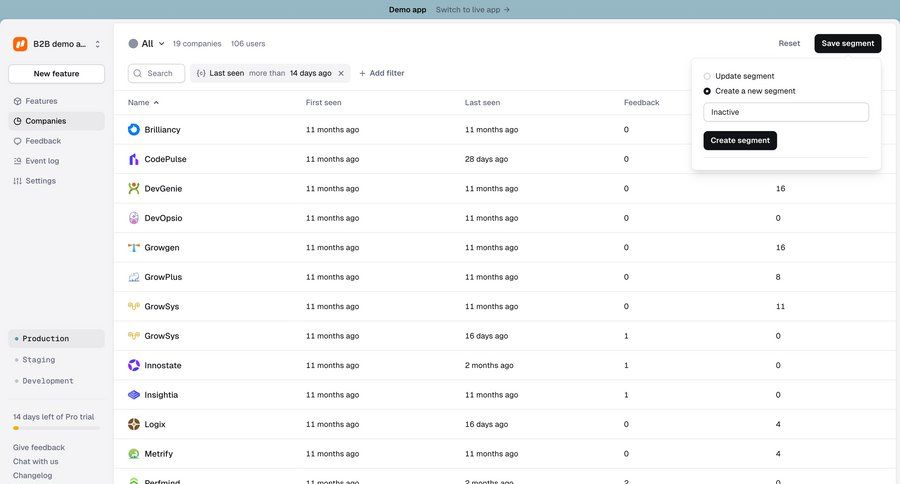Click the Last seen filter attribute icon

pos(201,73)
